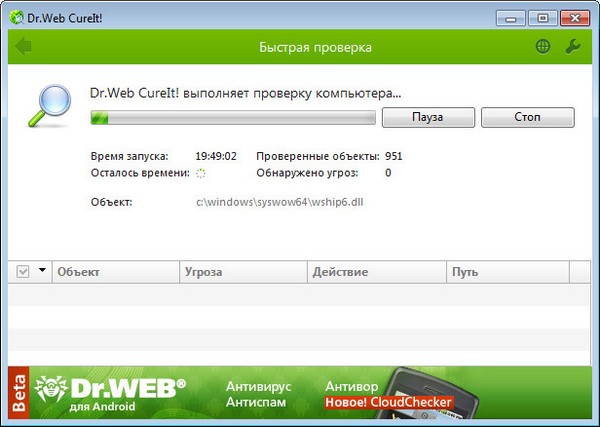Click the Быстрая проверка header title
600x427 pixels.
315,47
